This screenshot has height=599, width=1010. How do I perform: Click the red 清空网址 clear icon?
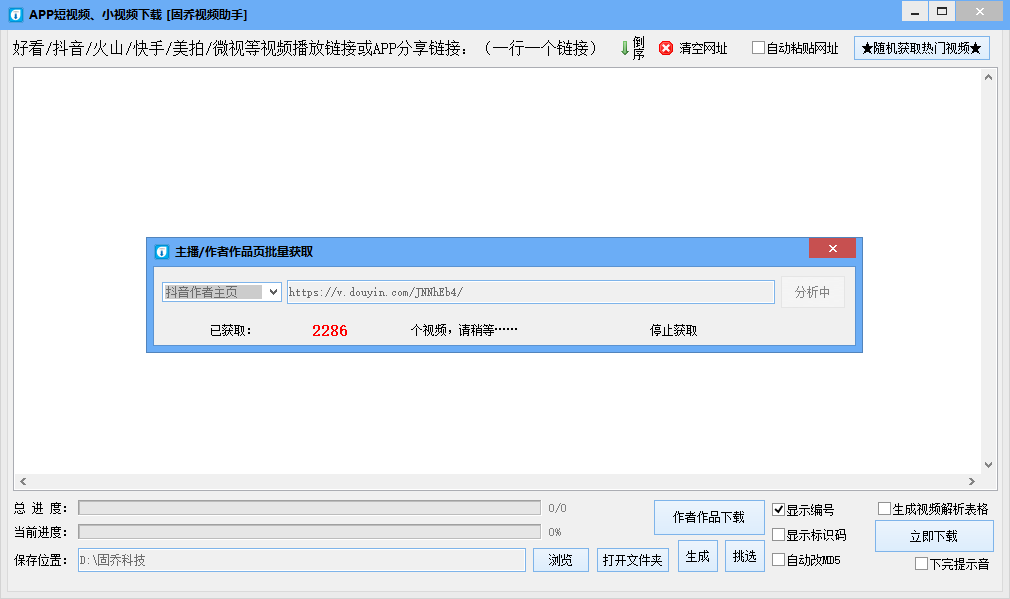click(x=666, y=48)
